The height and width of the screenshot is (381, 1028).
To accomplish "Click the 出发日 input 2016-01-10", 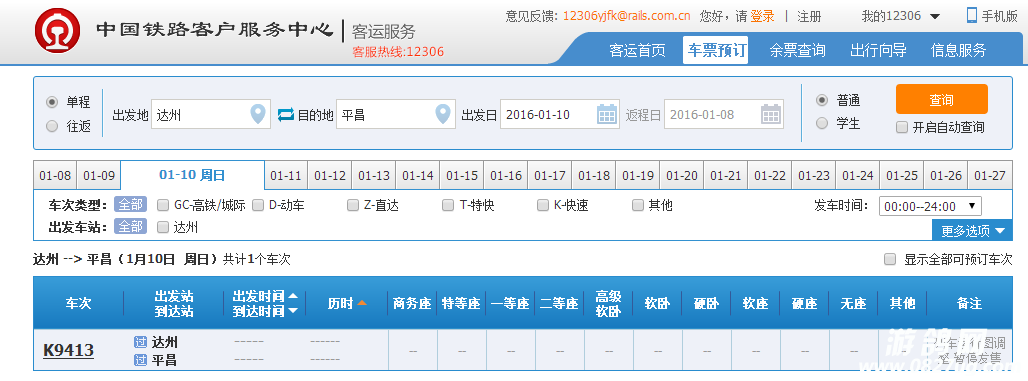I will pyautogui.click(x=560, y=115).
